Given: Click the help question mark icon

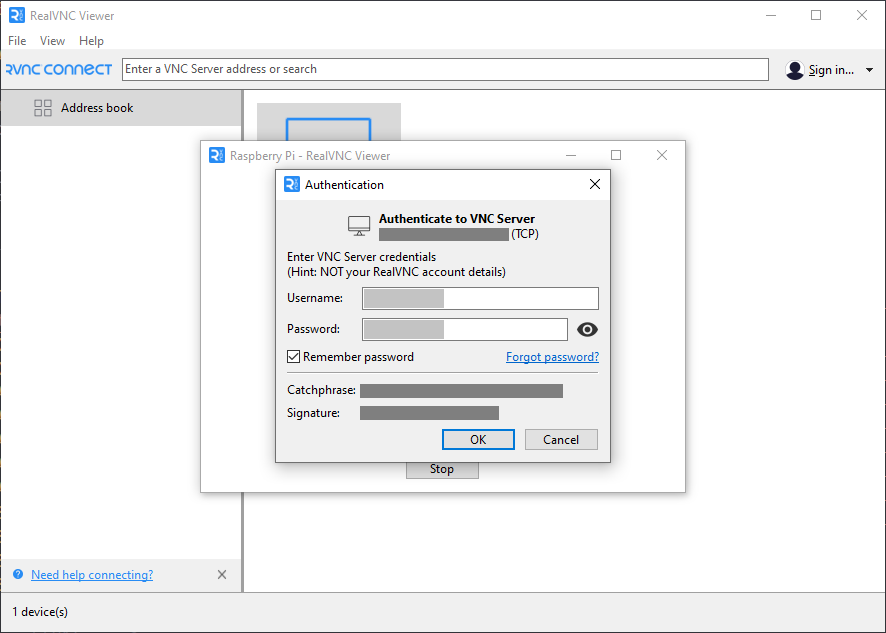Looking at the screenshot, I should pos(18,574).
